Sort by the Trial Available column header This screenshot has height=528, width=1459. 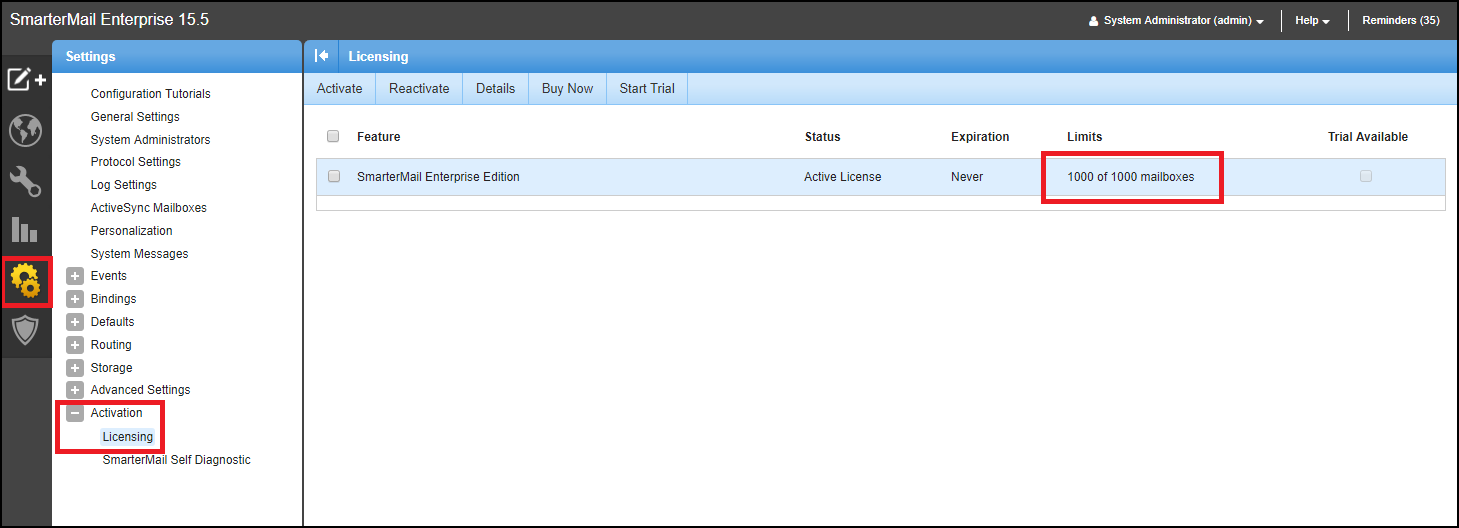pos(1368,137)
